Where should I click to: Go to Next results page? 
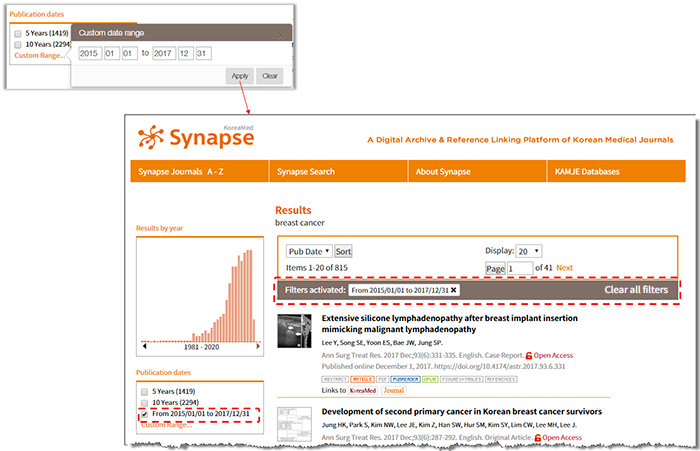click(564, 268)
